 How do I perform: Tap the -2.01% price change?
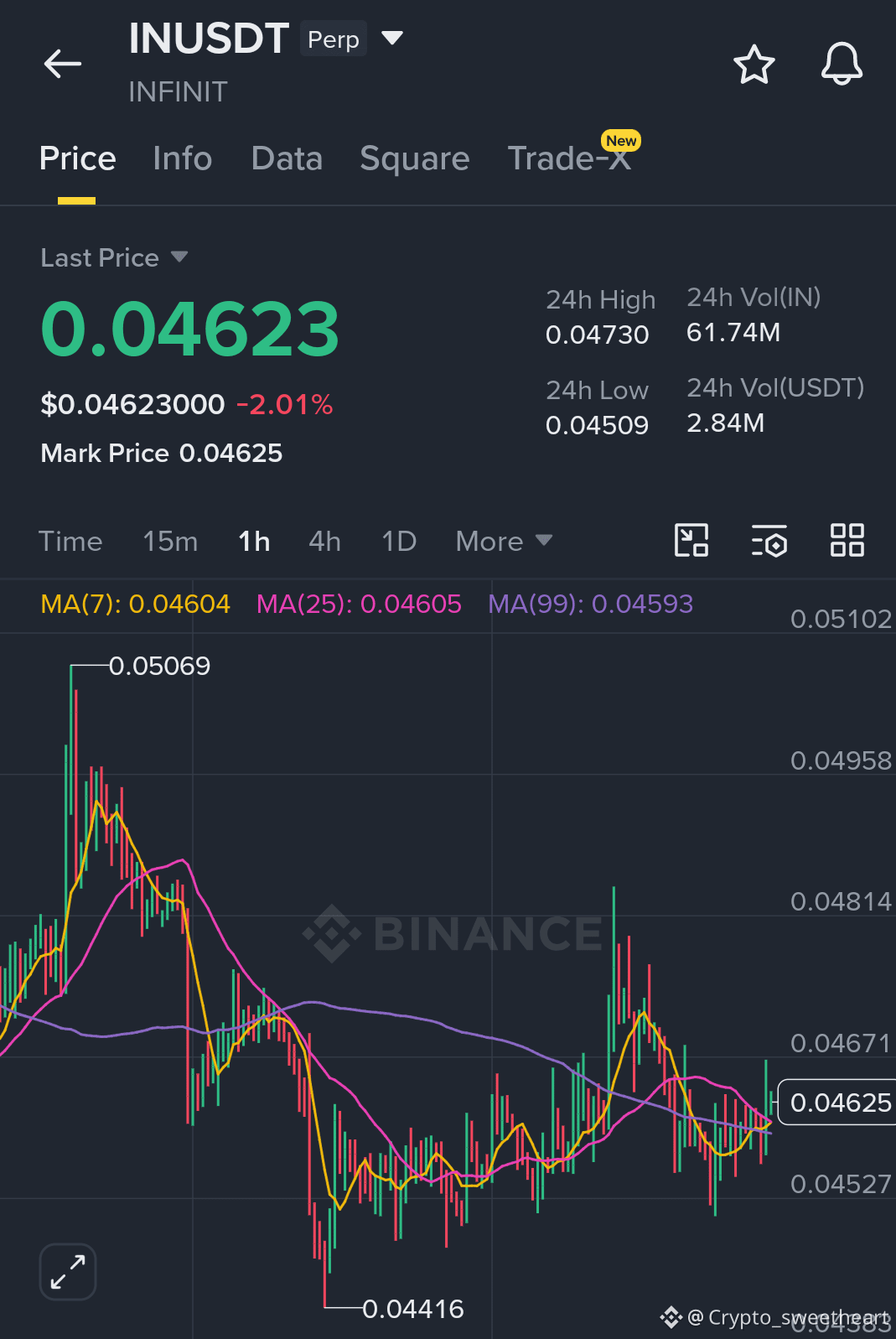click(285, 404)
